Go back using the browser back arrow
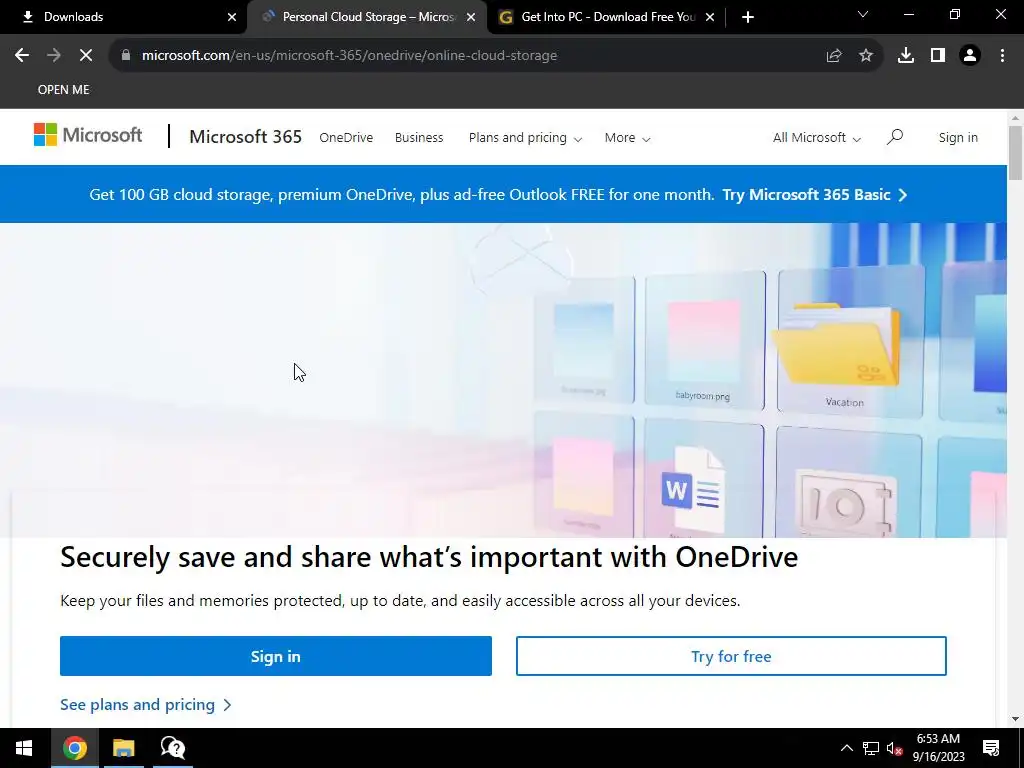This screenshot has width=1024, height=768. coord(22,56)
